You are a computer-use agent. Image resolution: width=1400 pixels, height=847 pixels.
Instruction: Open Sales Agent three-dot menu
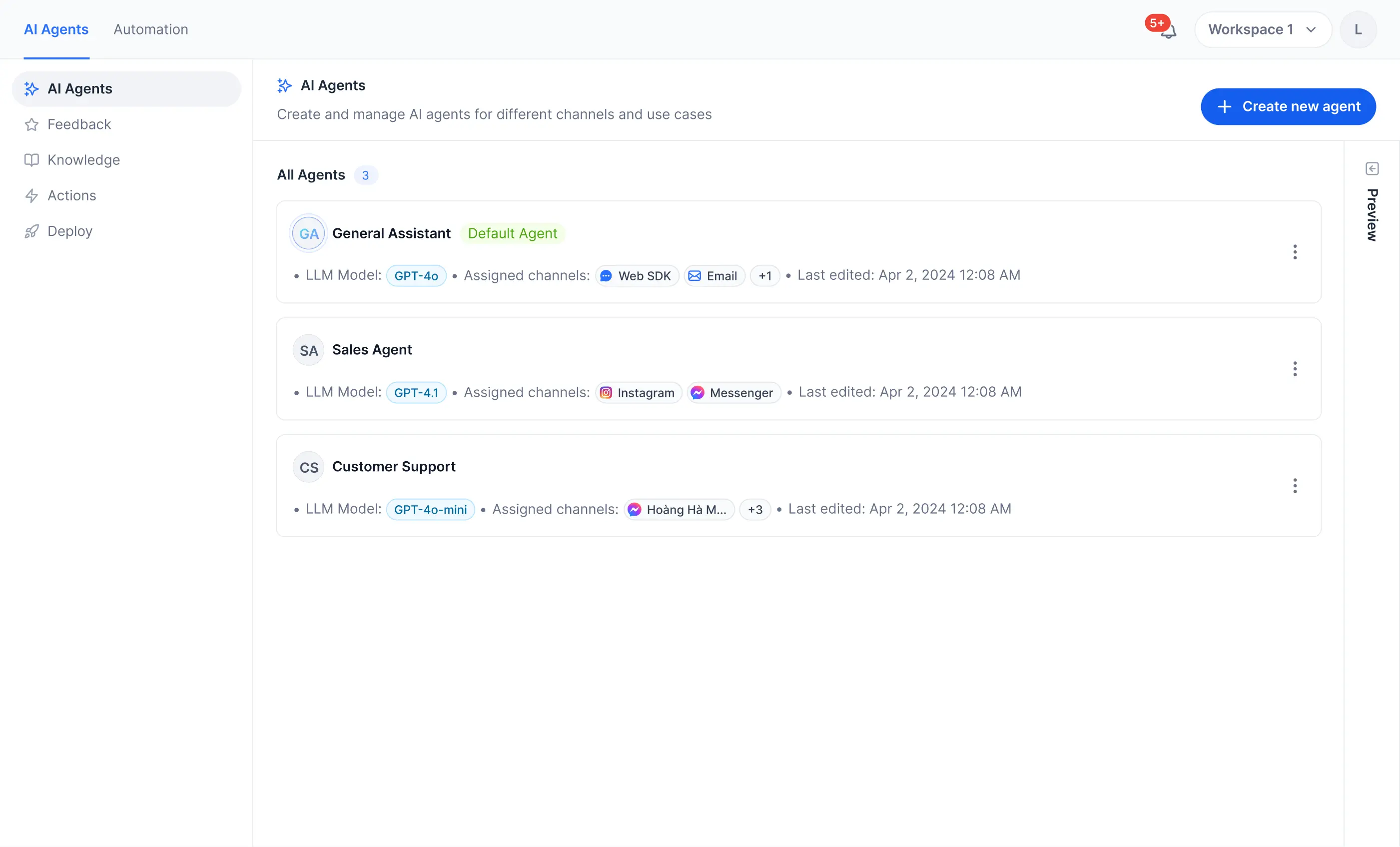pyautogui.click(x=1294, y=369)
